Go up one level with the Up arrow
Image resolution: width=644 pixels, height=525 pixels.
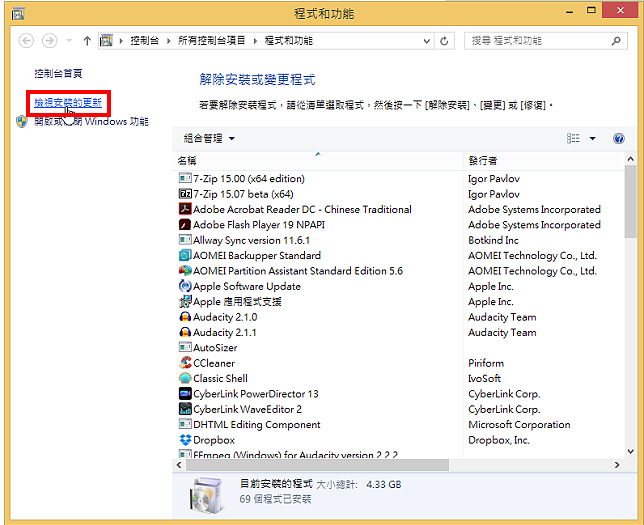pos(87,41)
